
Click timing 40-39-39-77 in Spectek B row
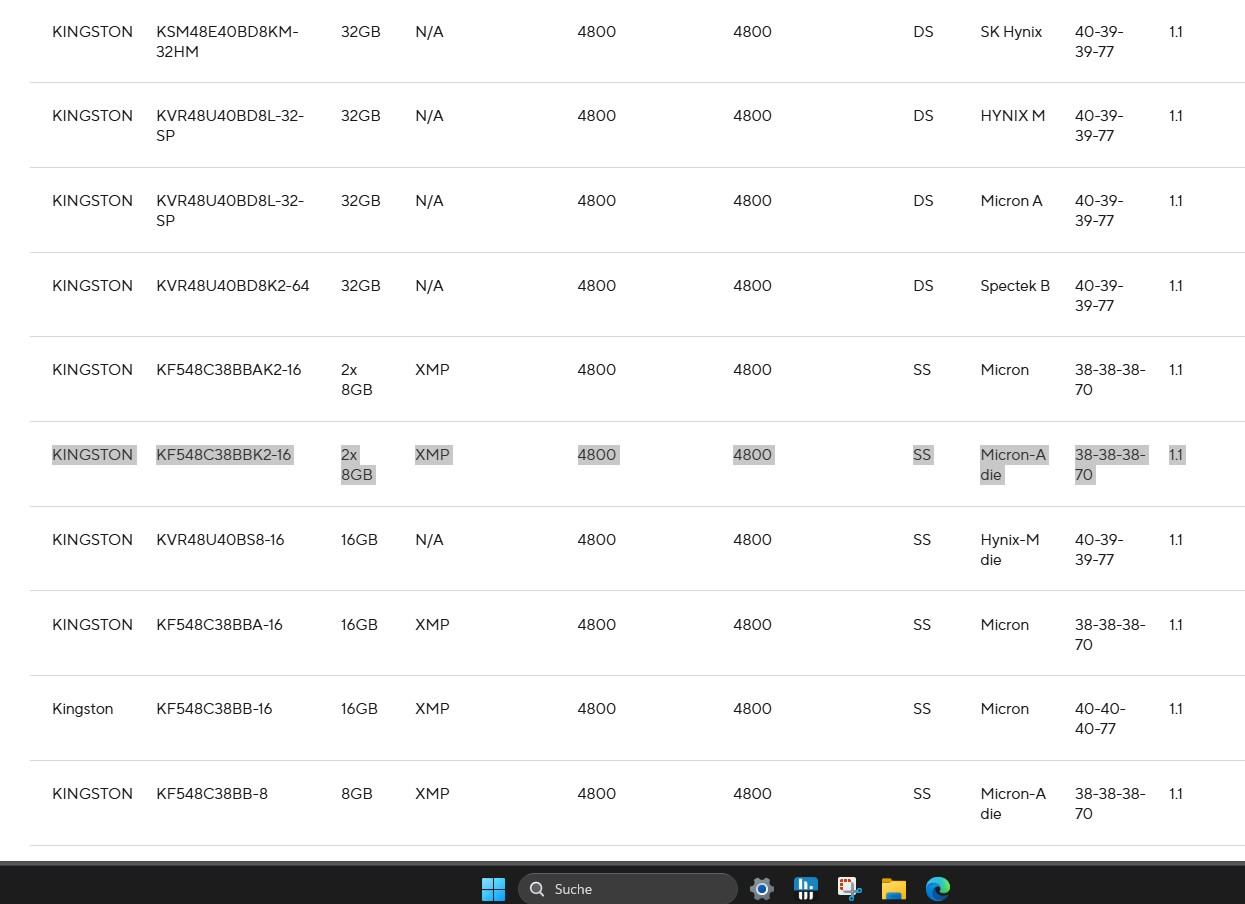tap(1099, 295)
